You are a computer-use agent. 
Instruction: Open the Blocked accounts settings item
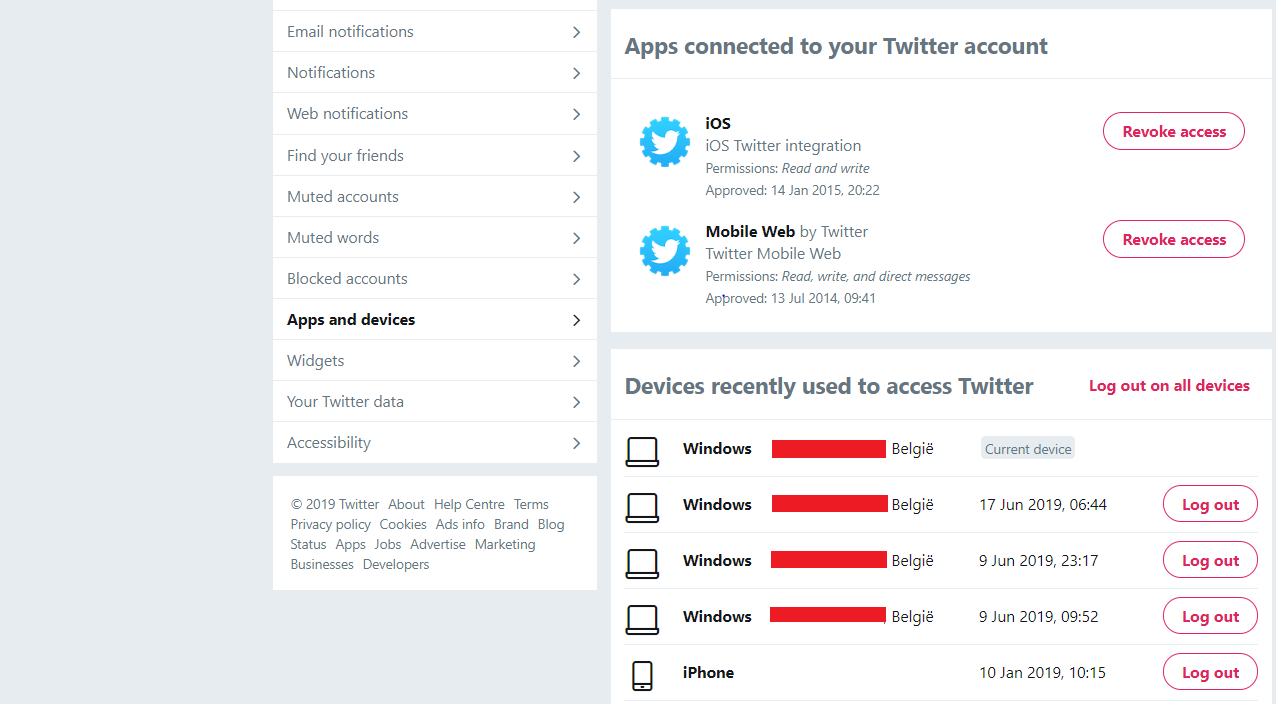[435, 279]
